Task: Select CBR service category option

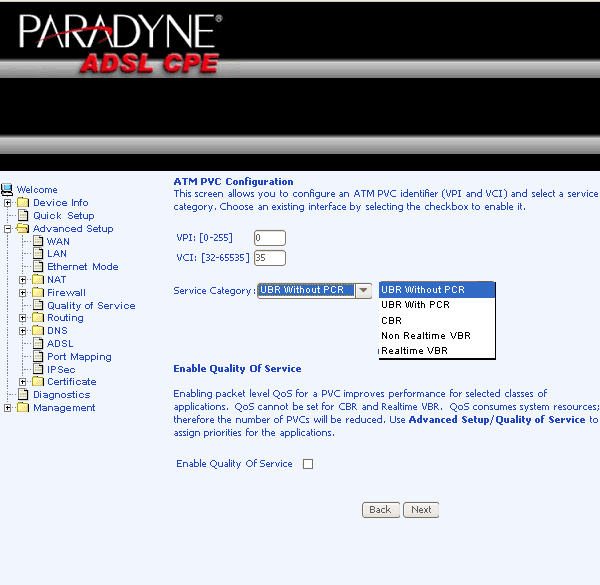Action: pos(437,320)
